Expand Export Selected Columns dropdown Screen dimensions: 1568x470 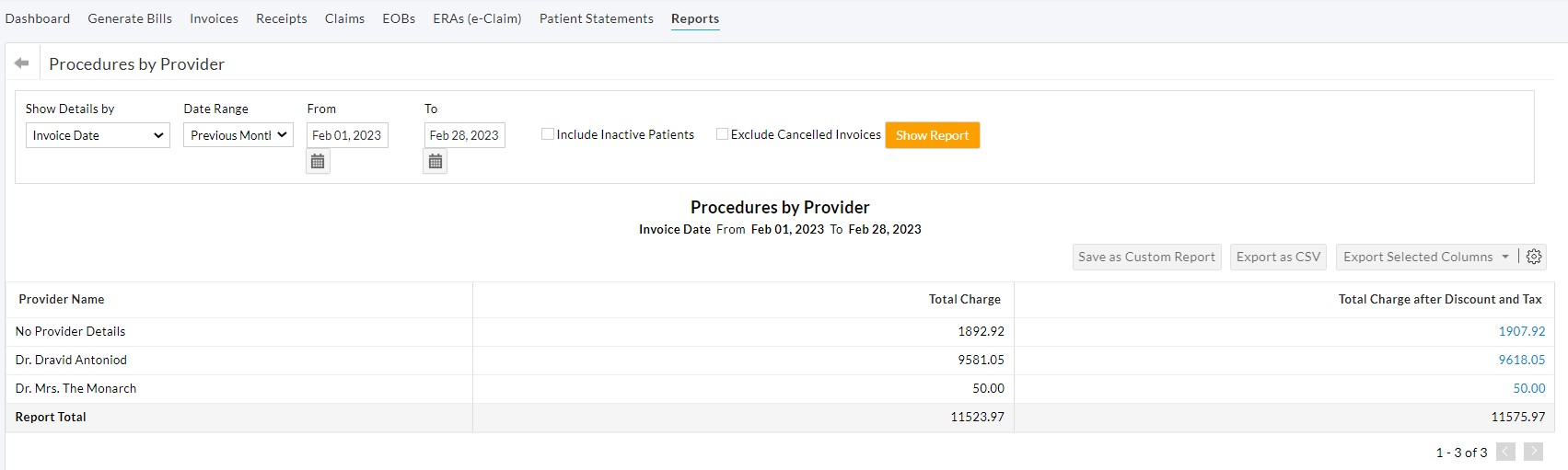(x=1425, y=257)
